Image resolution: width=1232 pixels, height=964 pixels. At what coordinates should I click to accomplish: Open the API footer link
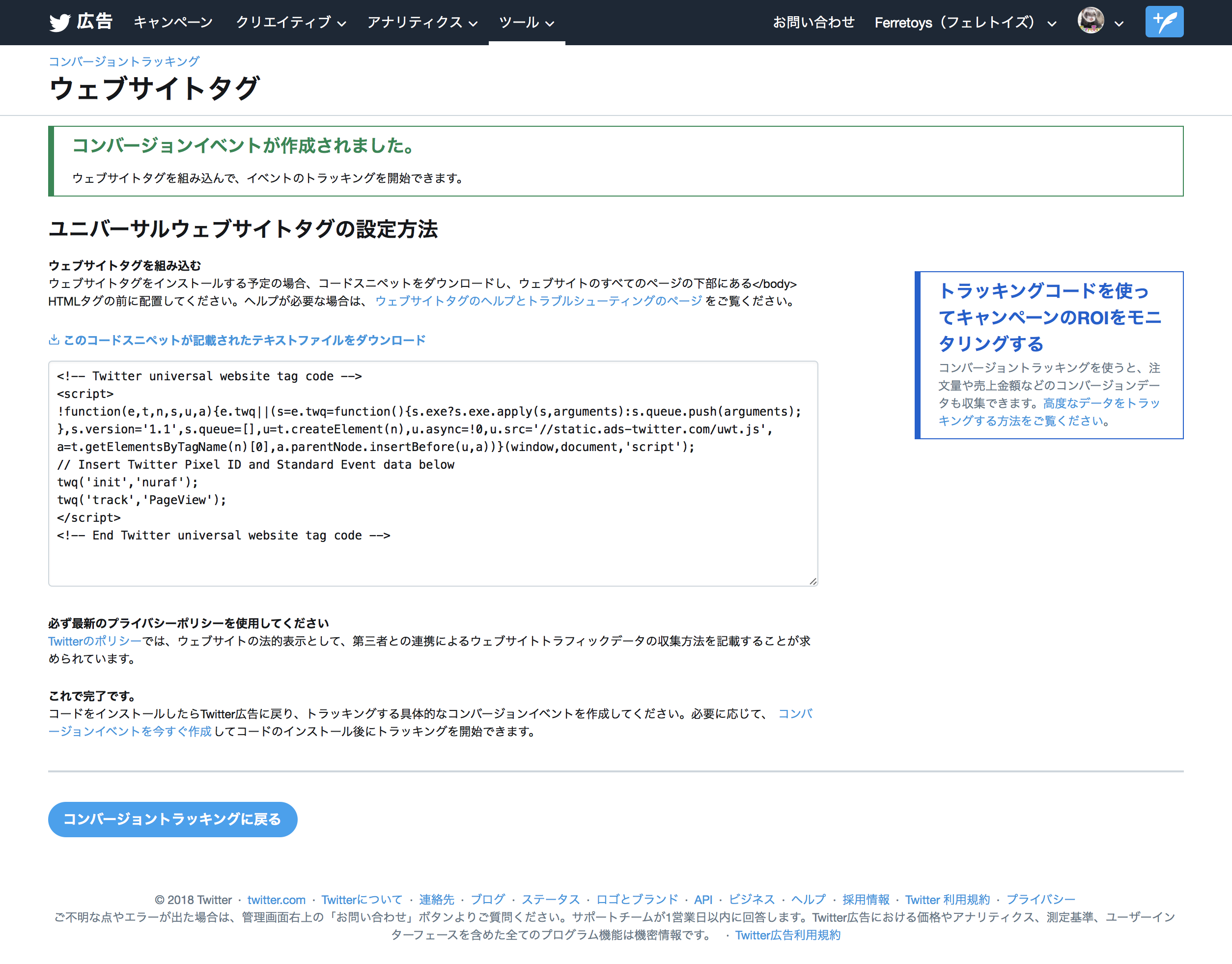(x=702, y=900)
